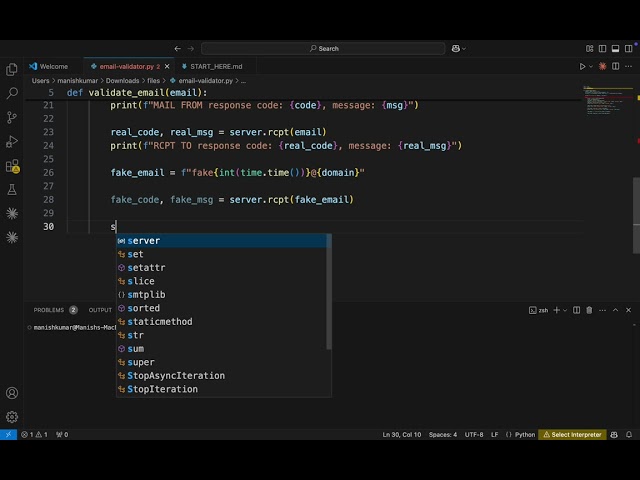Switch to email-validator.py tab

pyautogui.click(x=126, y=67)
